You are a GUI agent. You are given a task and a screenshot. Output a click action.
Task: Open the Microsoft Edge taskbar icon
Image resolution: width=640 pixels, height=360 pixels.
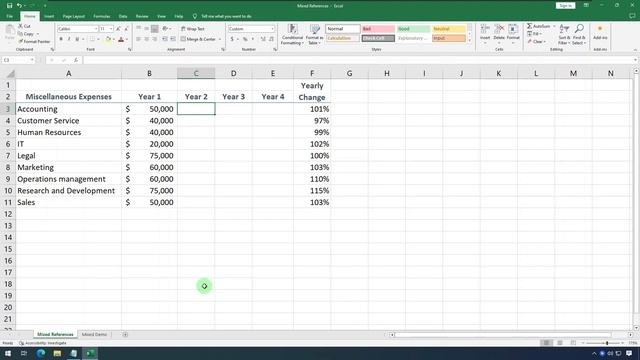(x=41, y=353)
